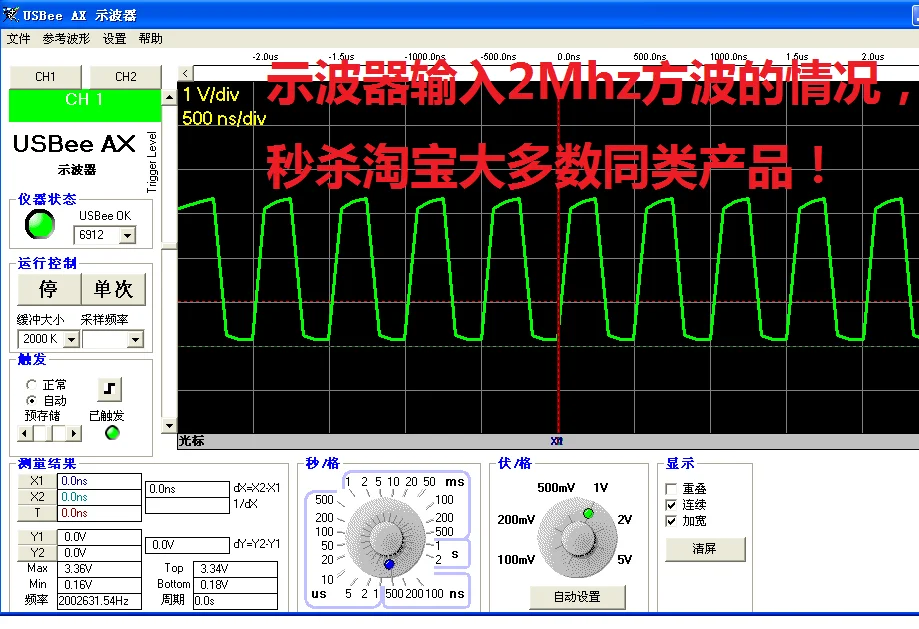Click the volts per division knob
Image resolution: width=919 pixels, height=629 pixels.
pos(578,538)
